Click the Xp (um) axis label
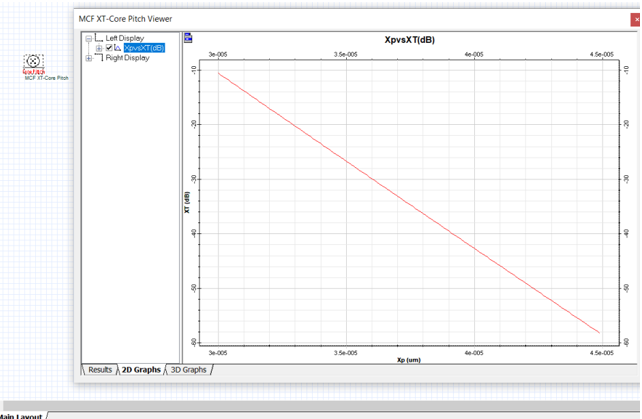Image resolution: width=642 pixels, height=419 pixels. coord(409,360)
